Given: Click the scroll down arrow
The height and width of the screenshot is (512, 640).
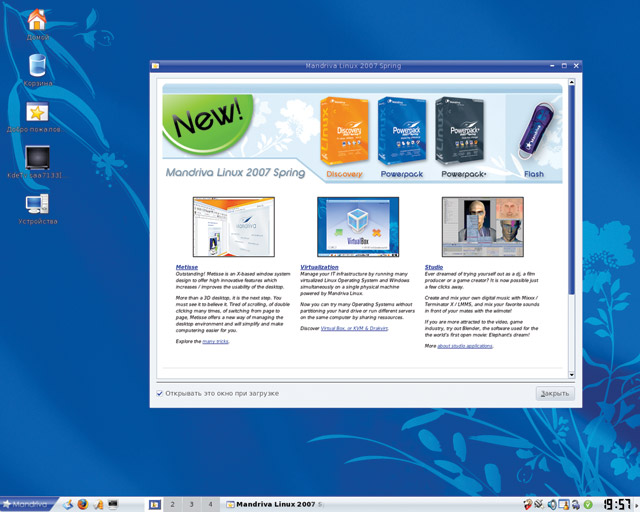Looking at the screenshot, I should 571,375.
